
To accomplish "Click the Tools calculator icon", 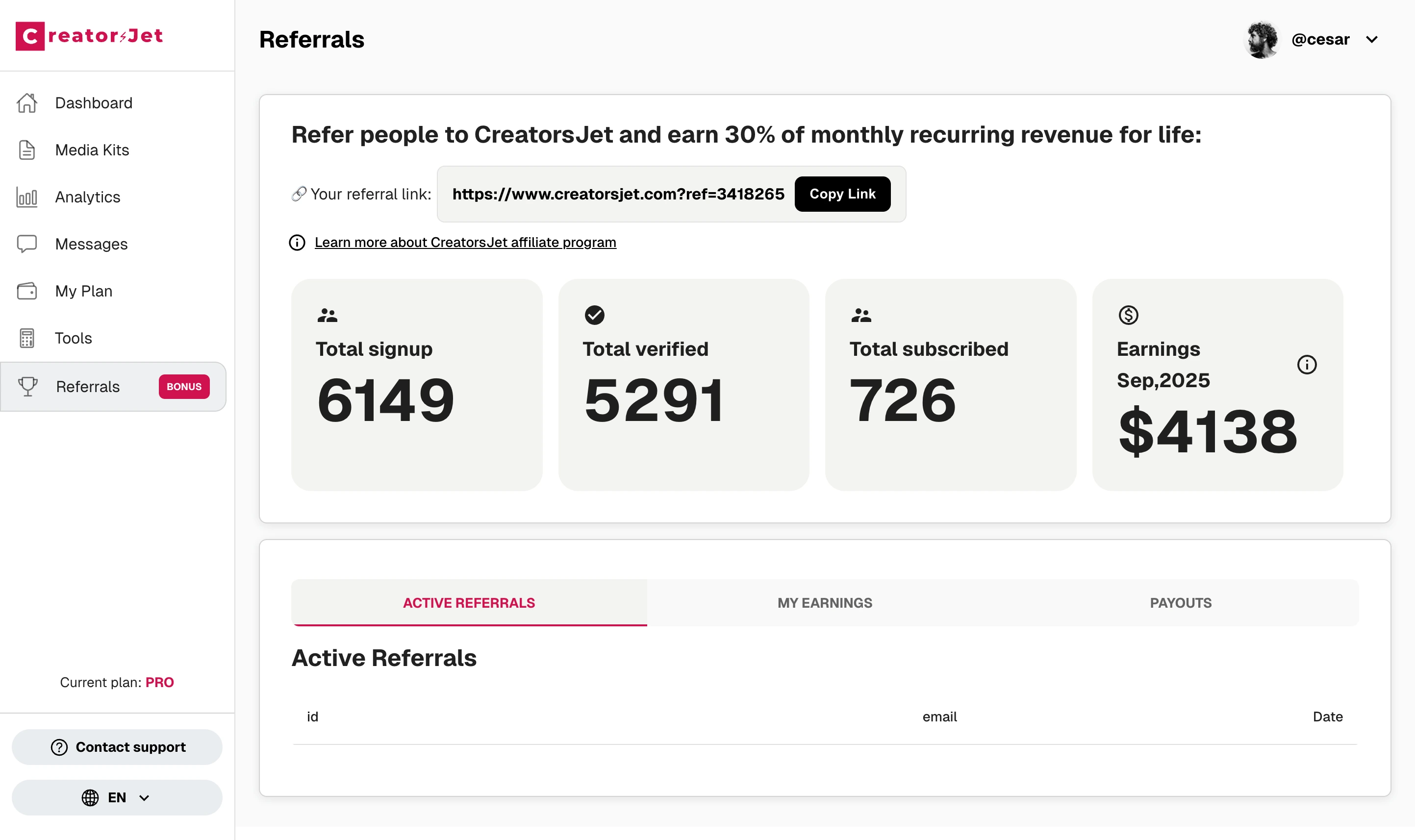I will [26, 338].
